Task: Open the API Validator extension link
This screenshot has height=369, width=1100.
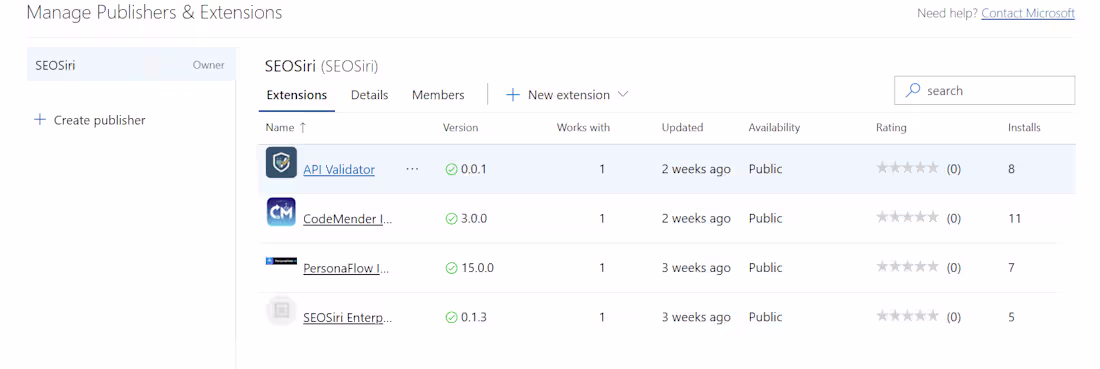Action: [339, 169]
